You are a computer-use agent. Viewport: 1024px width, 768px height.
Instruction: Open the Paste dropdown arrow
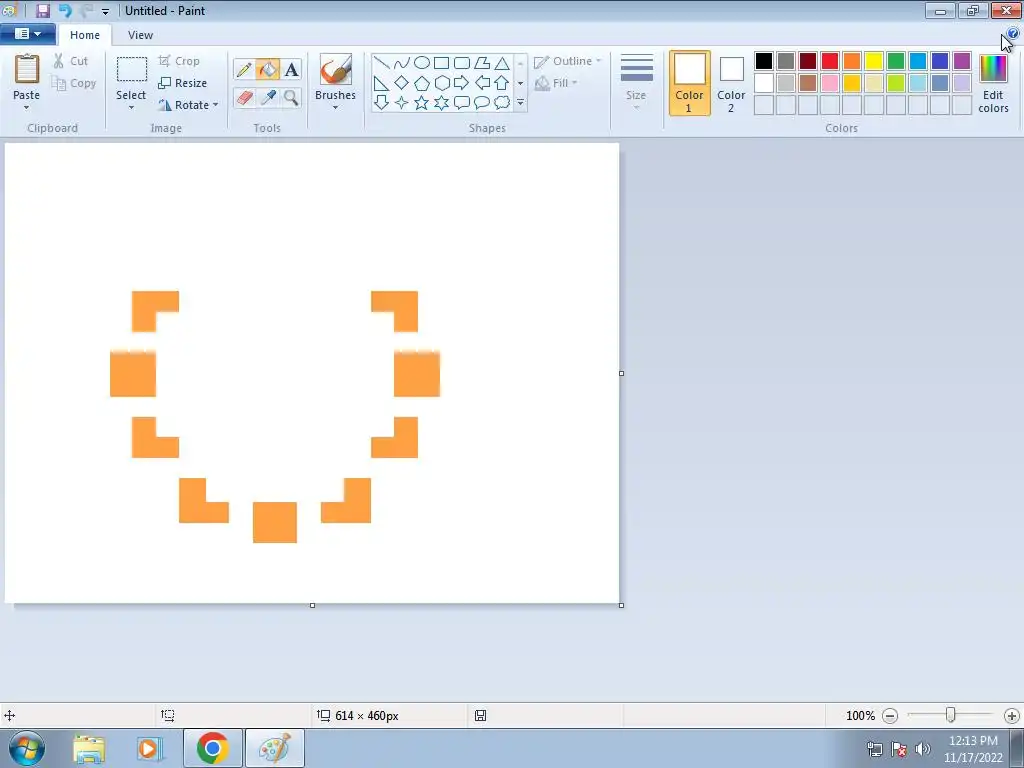27,108
